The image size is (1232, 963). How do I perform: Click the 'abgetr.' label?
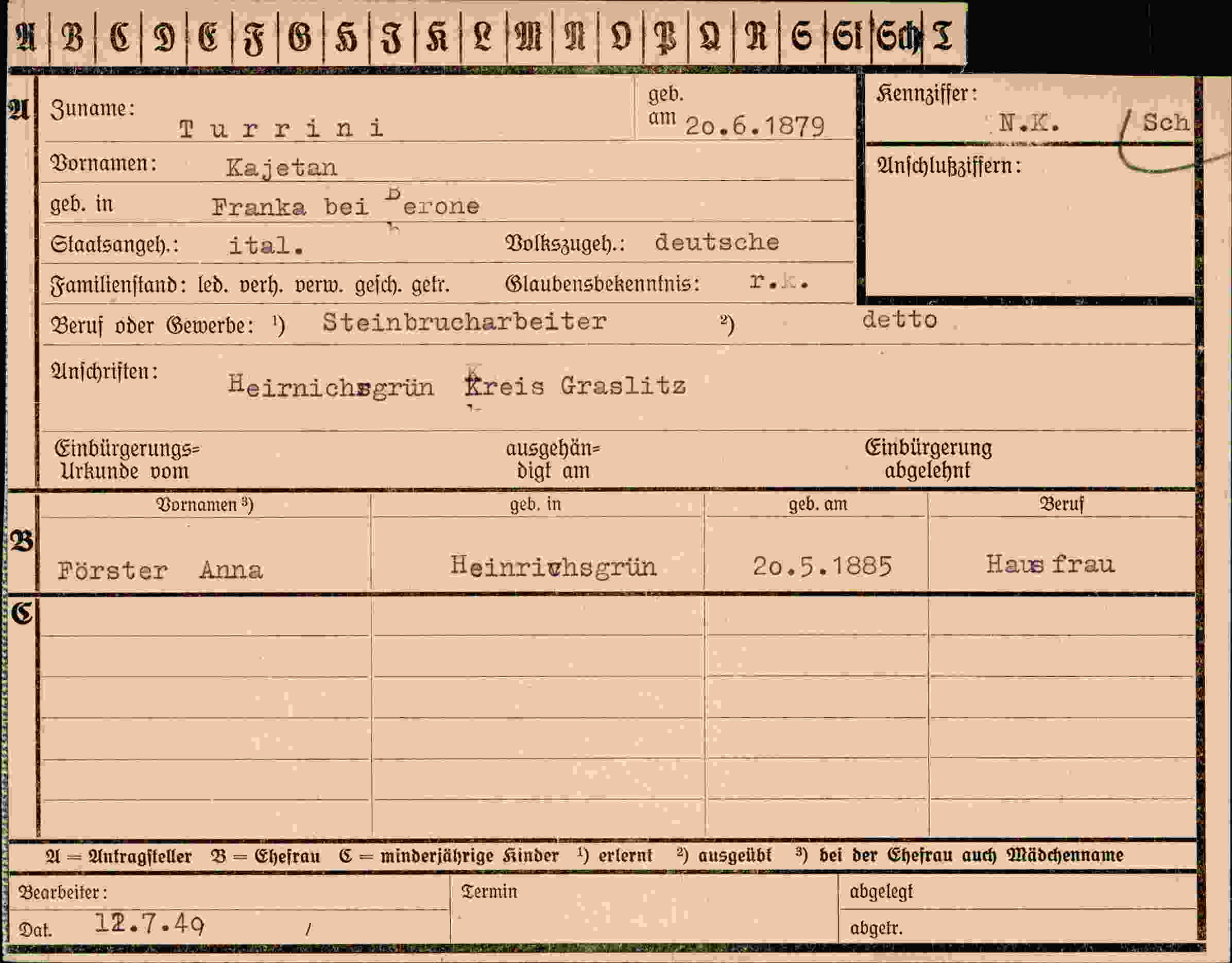(876, 928)
